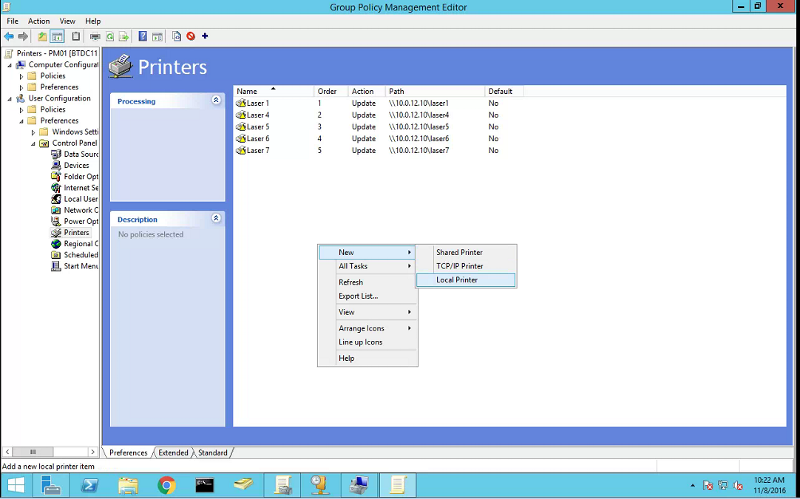The height and width of the screenshot is (499, 800).
Task: Click the blue Back arrow in toolbar
Action: [x=9, y=36]
